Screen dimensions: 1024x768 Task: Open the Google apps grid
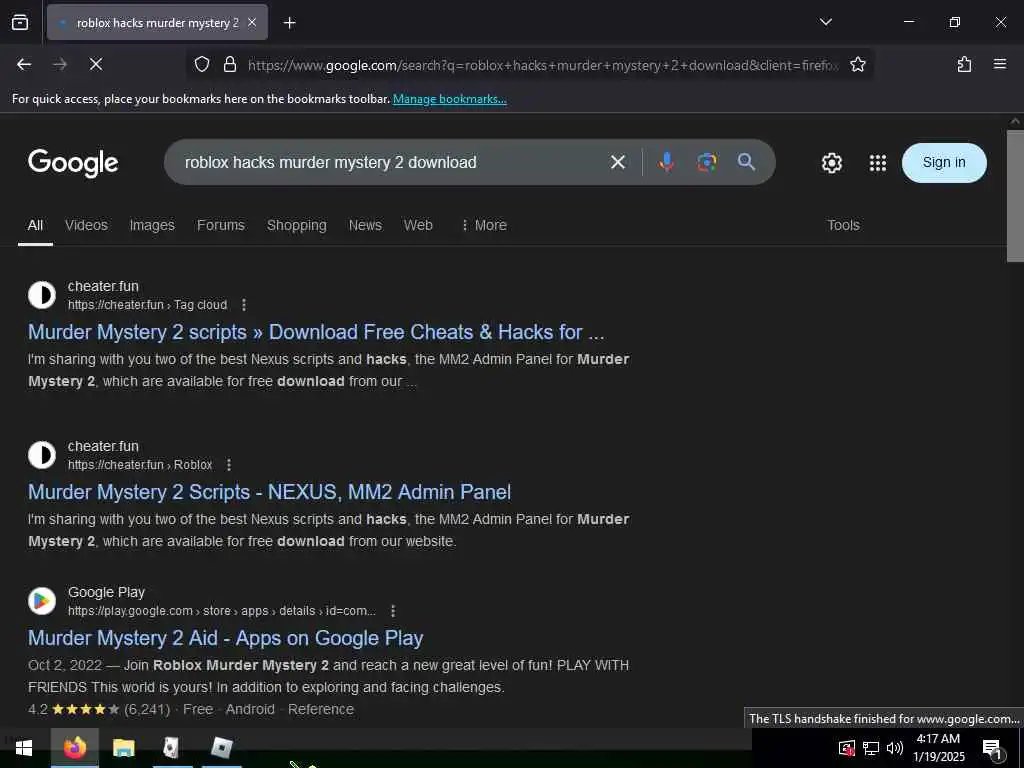click(x=878, y=163)
